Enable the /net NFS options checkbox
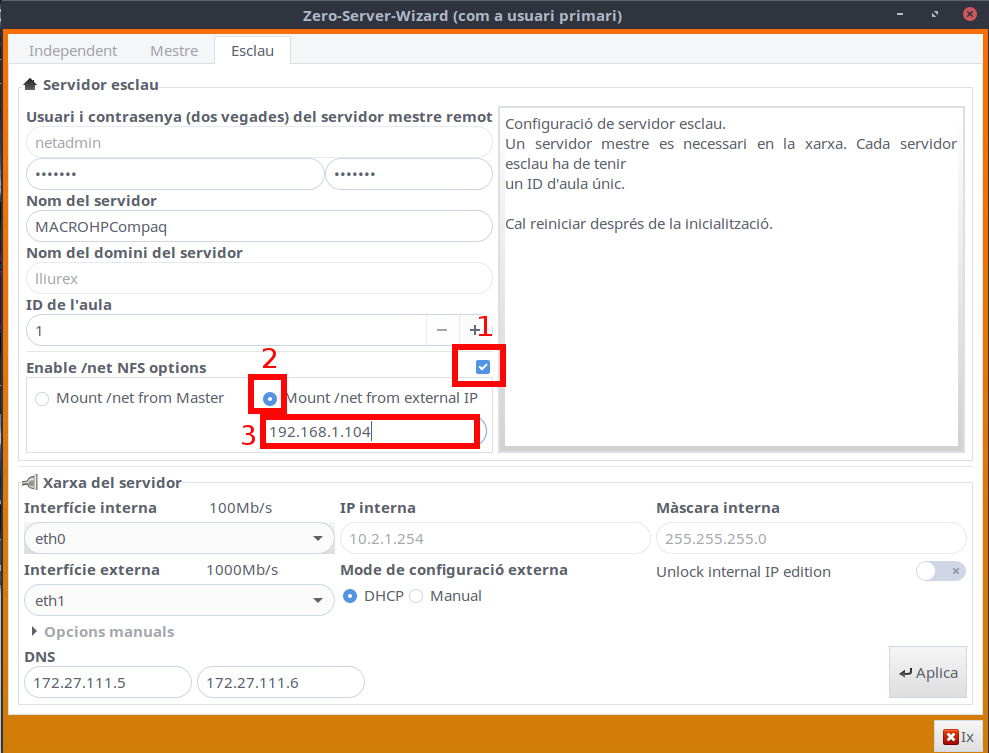 click(x=483, y=368)
